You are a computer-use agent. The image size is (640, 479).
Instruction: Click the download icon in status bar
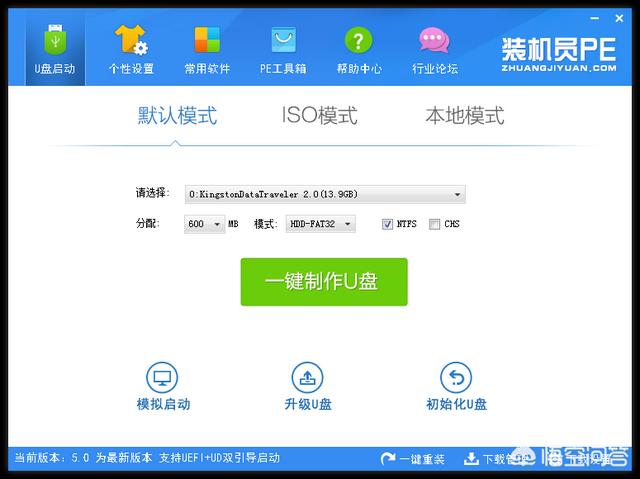471,459
